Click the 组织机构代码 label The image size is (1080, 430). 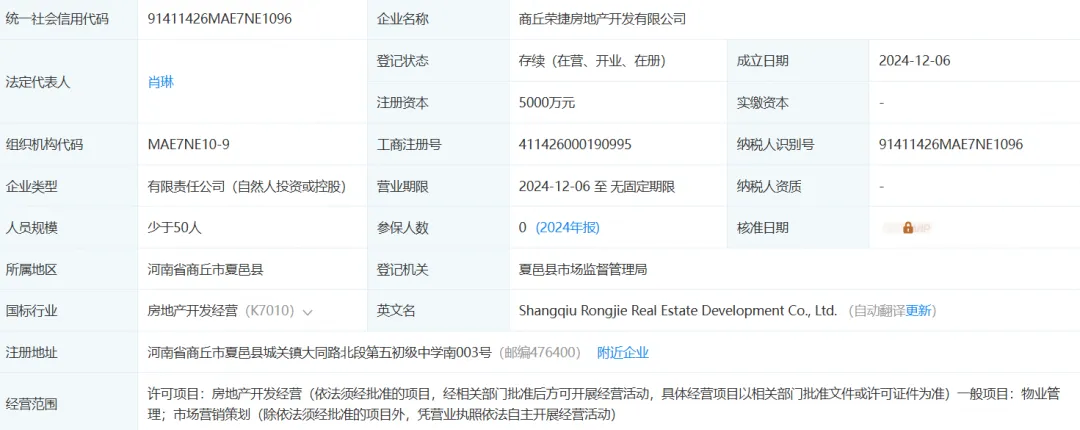coord(44,144)
